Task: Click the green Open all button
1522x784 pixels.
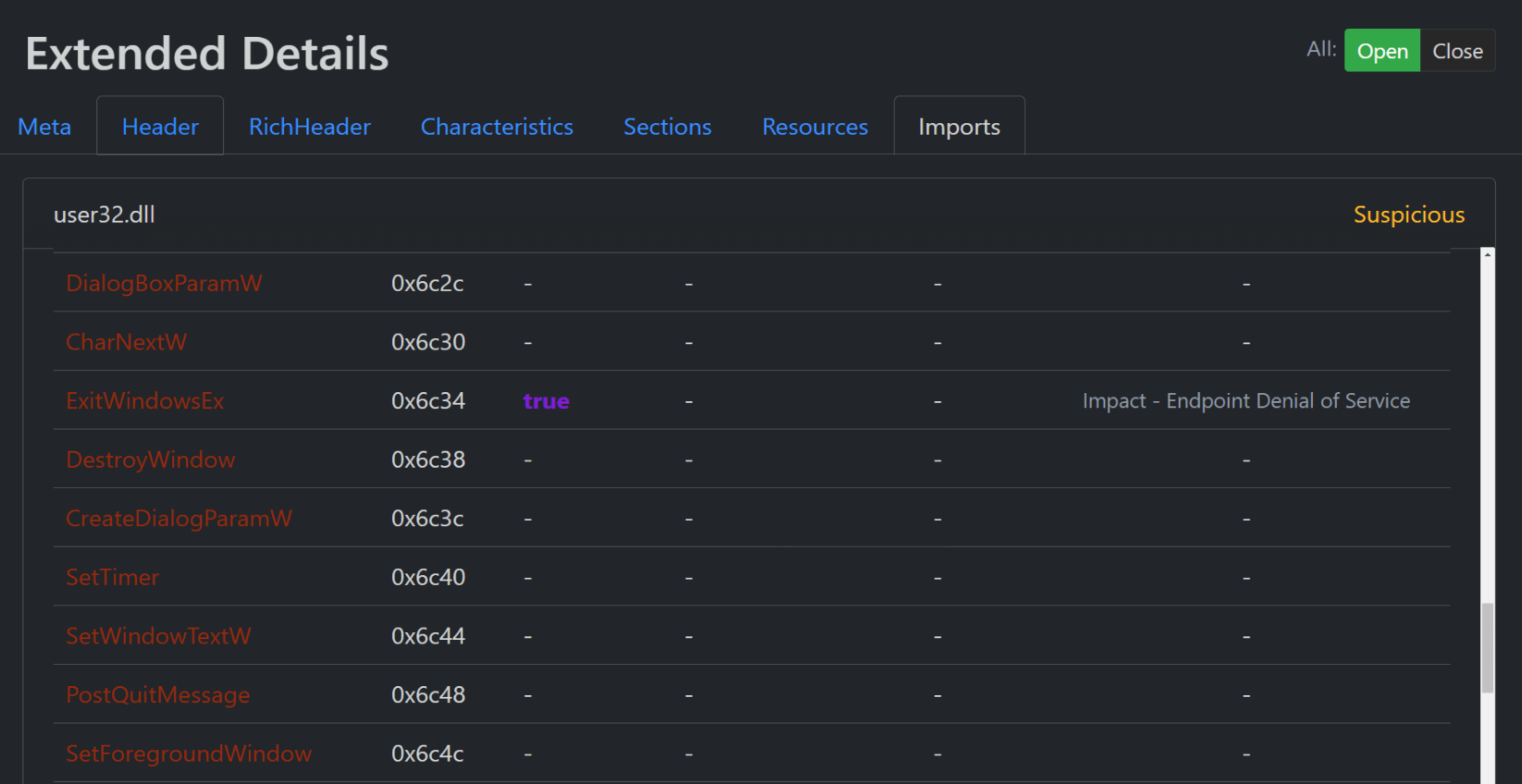Action: tap(1382, 51)
